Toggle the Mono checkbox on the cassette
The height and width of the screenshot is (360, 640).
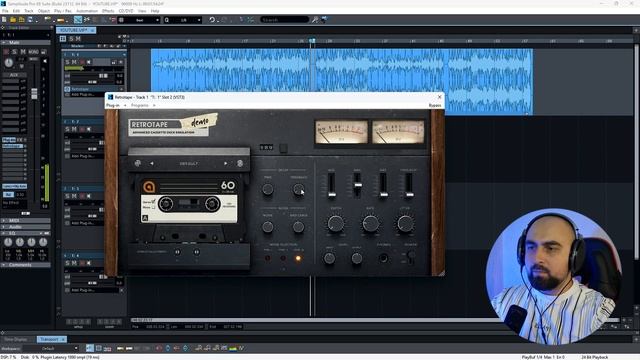coord(153,207)
